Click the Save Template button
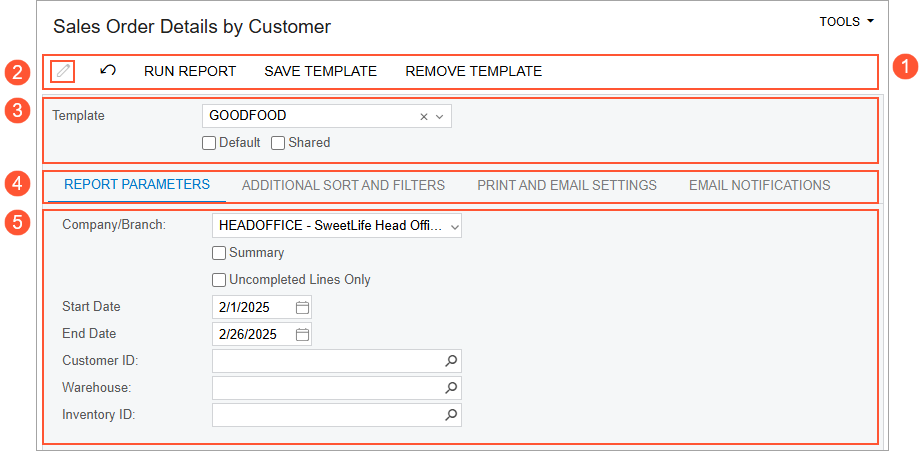The image size is (920, 451). tap(320, 71)
